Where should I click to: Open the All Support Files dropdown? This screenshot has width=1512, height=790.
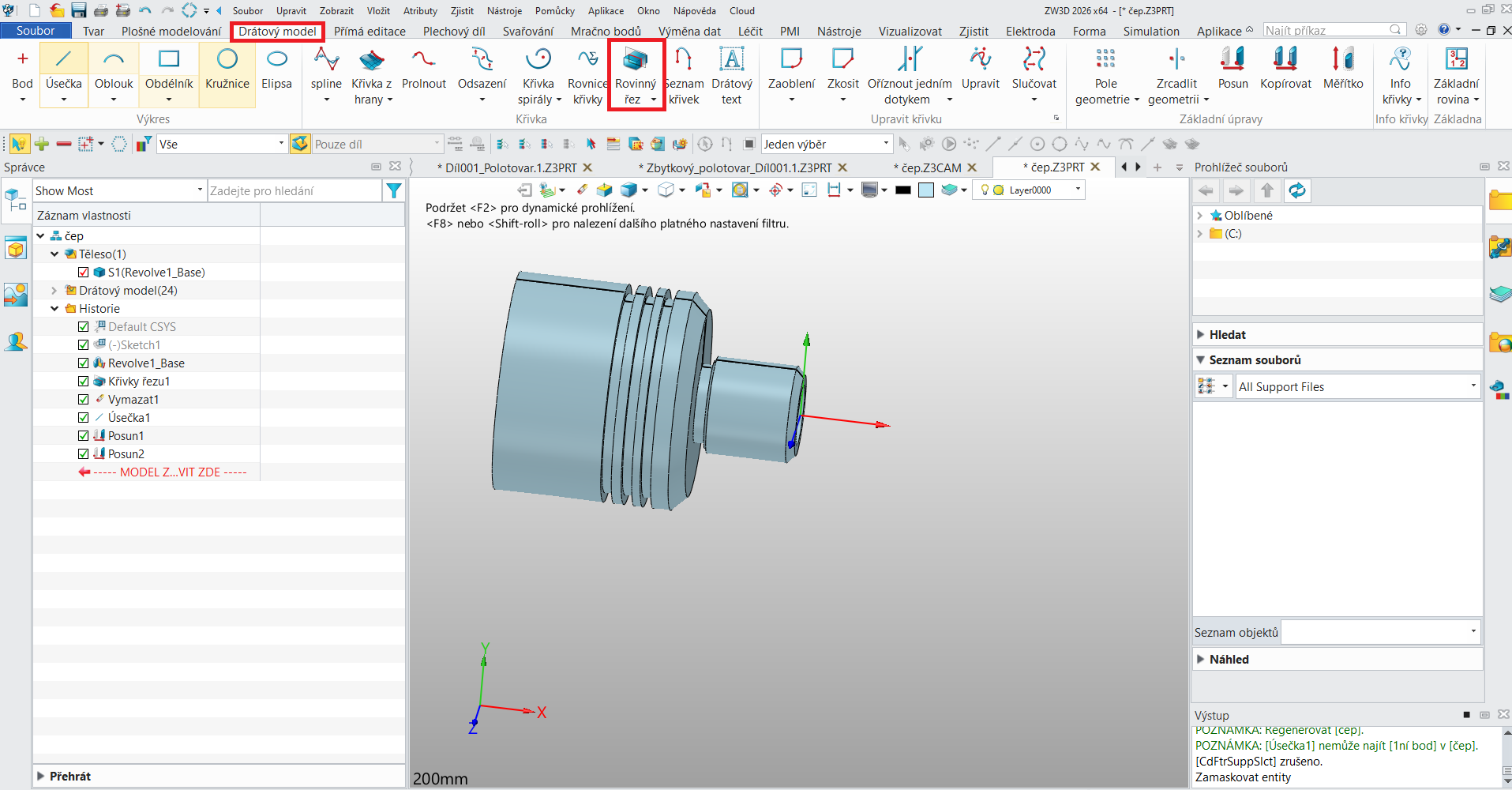1358,386
